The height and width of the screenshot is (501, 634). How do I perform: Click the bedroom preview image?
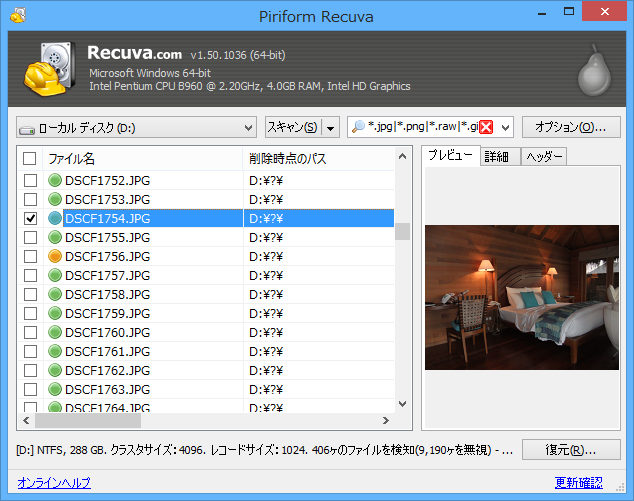tap(521, 297)
